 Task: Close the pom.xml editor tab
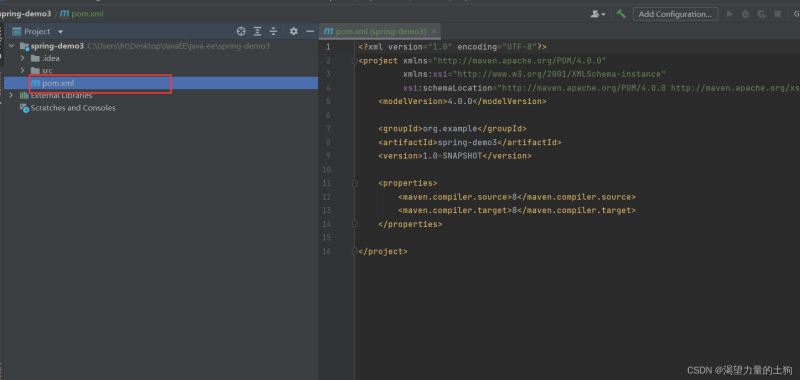pos(434,31)
